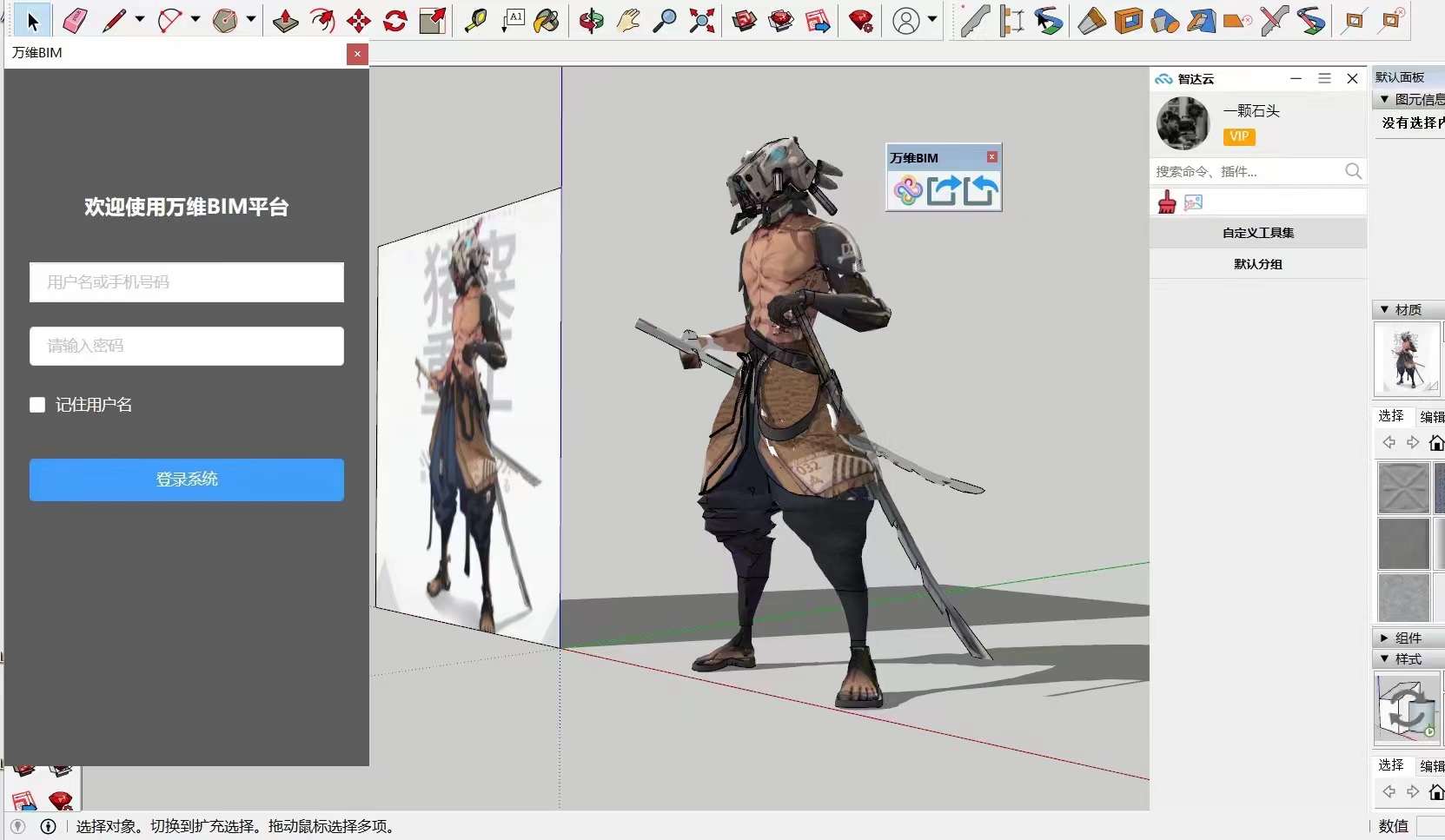Pick the pink Eraser tool

click(x=76, y=21)
